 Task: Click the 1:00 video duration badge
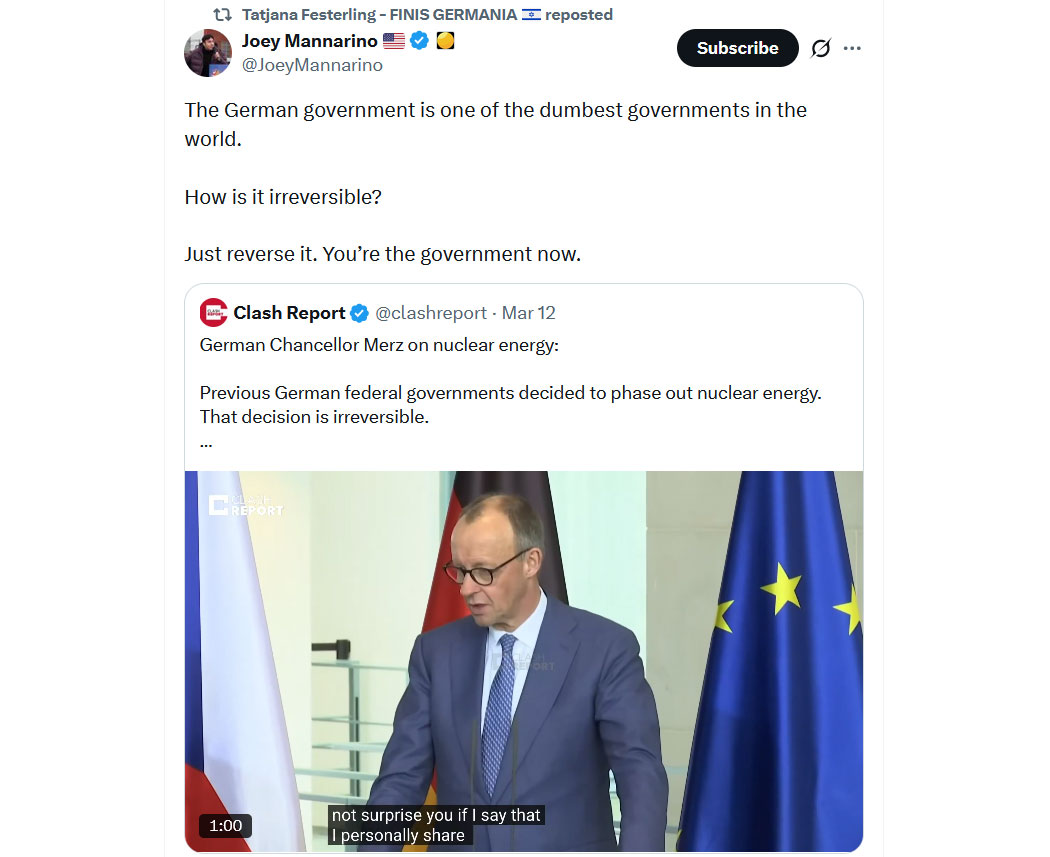[x=225, y=826]
